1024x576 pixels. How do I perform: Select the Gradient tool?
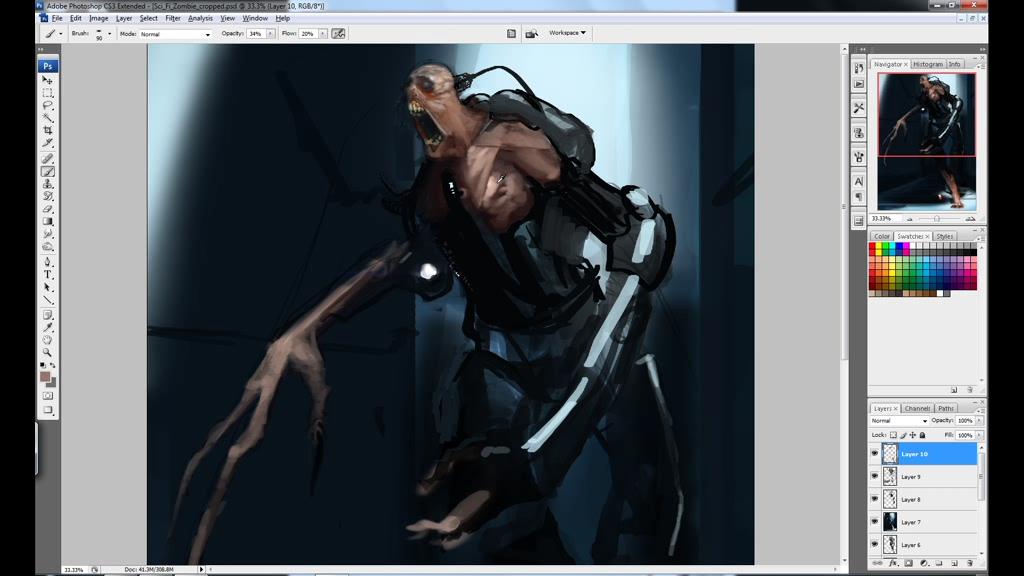tap(48, 221)
